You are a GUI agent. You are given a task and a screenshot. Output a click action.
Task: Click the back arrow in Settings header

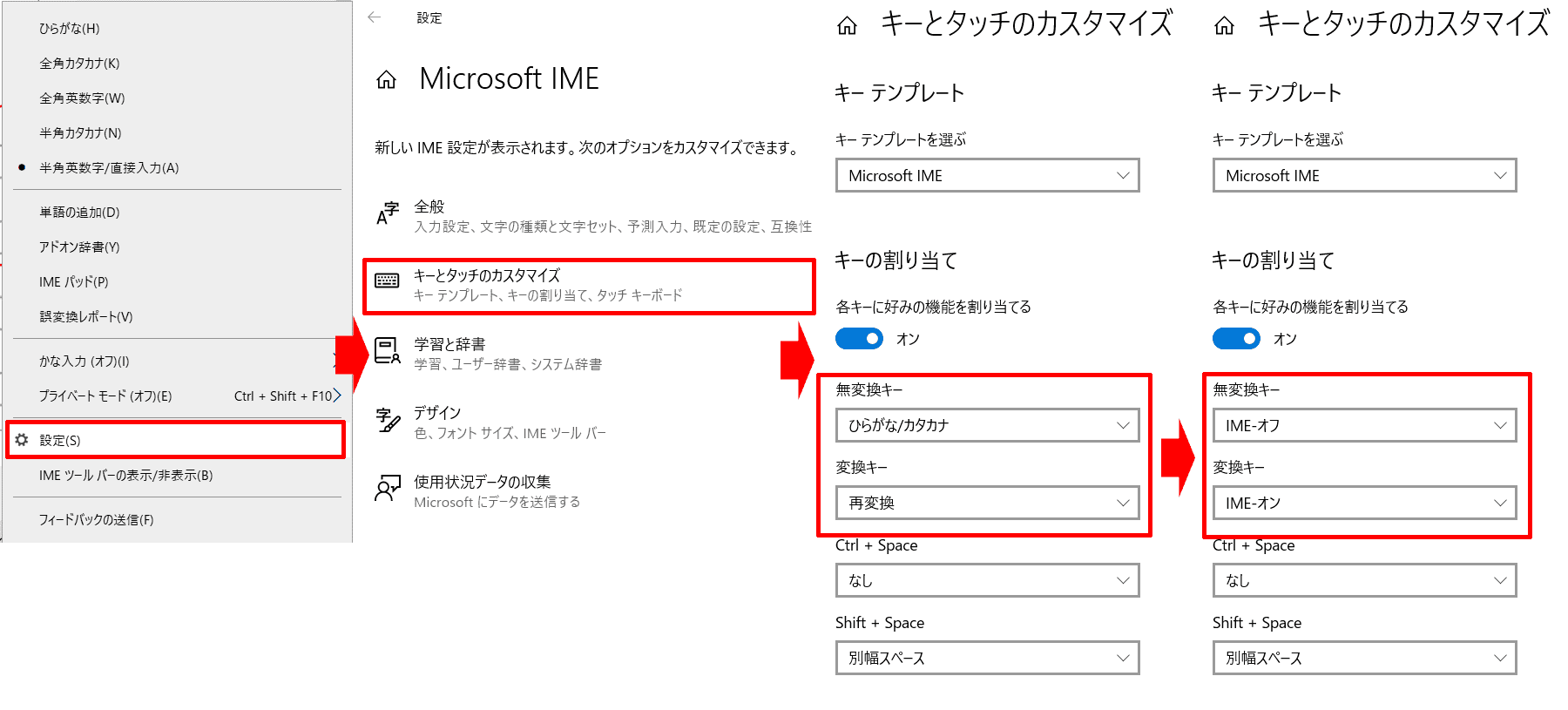[x=375, y=17]
